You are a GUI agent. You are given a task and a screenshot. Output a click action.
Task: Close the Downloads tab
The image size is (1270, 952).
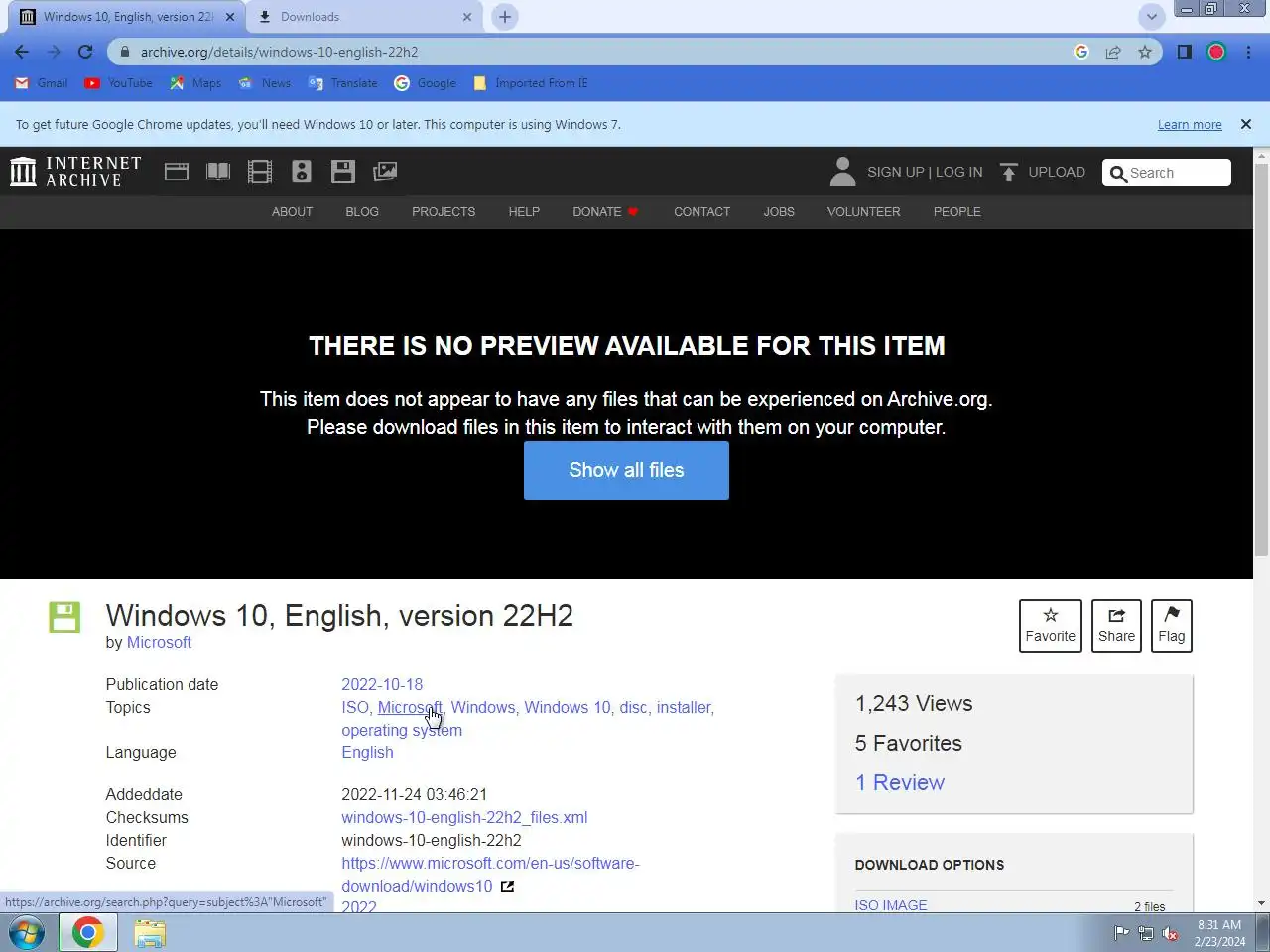click(467, 17)
